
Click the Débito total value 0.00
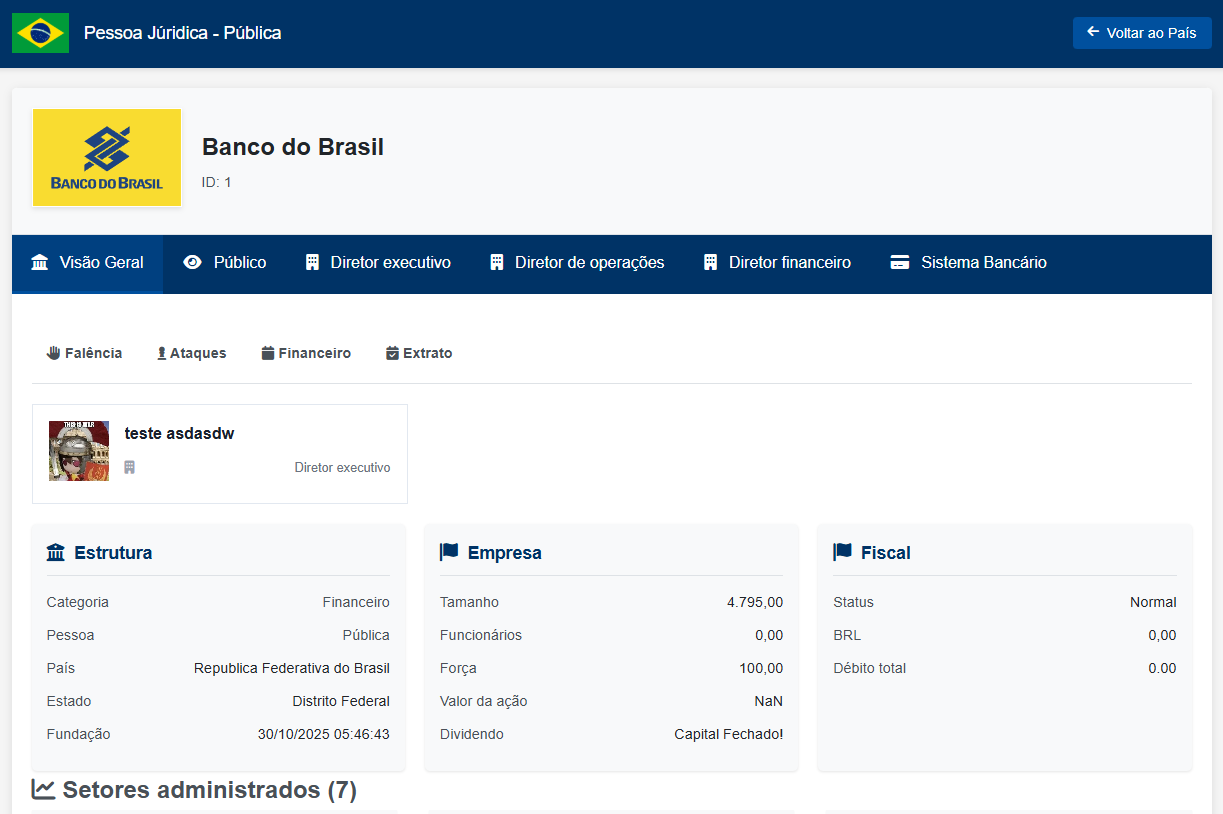1162,668
